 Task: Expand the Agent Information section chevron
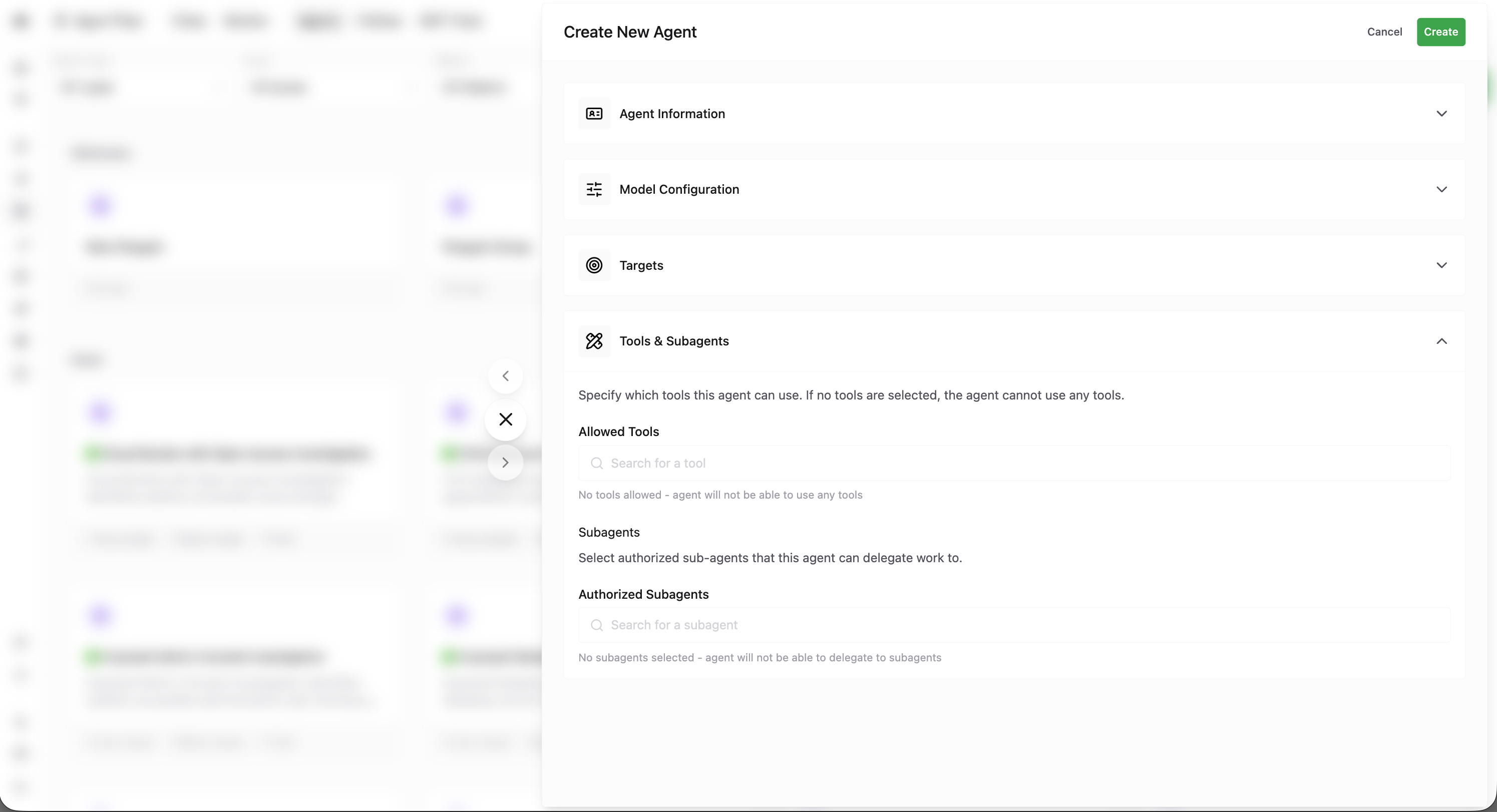click(1441, 113)
